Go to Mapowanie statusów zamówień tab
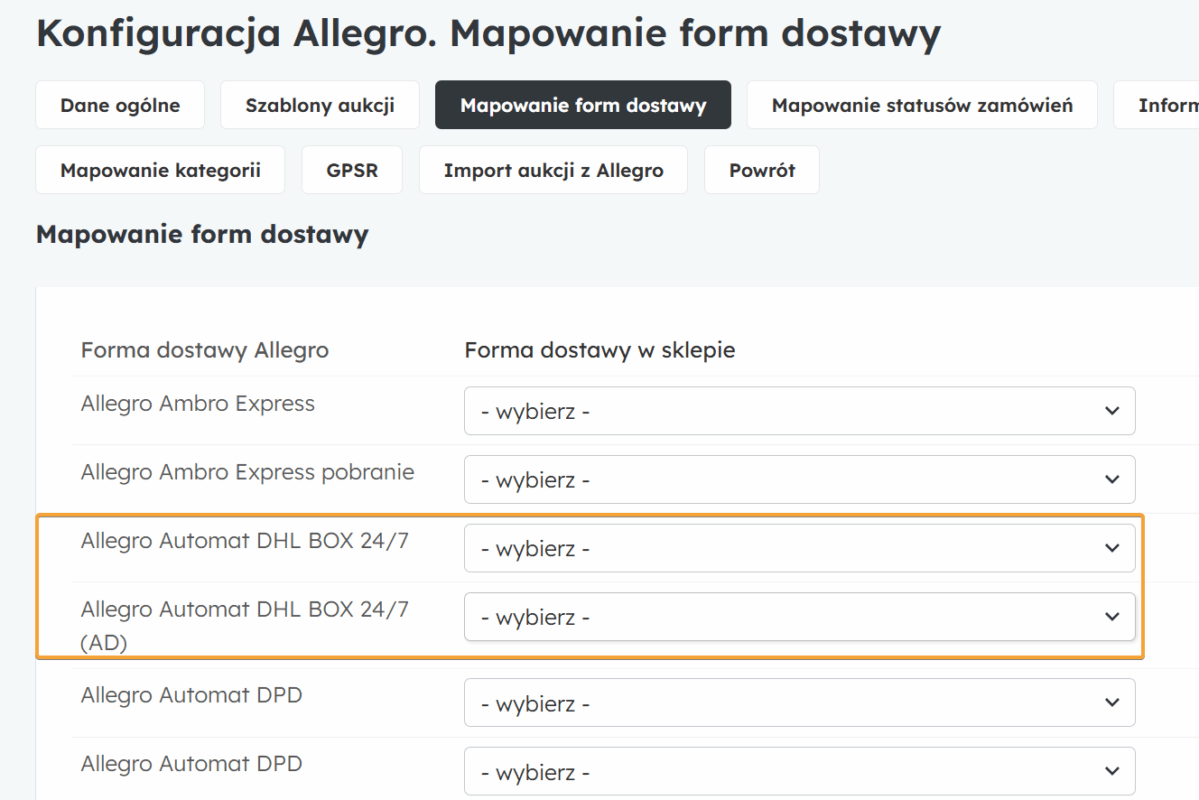1199x800 pixels. click(921, 105)
